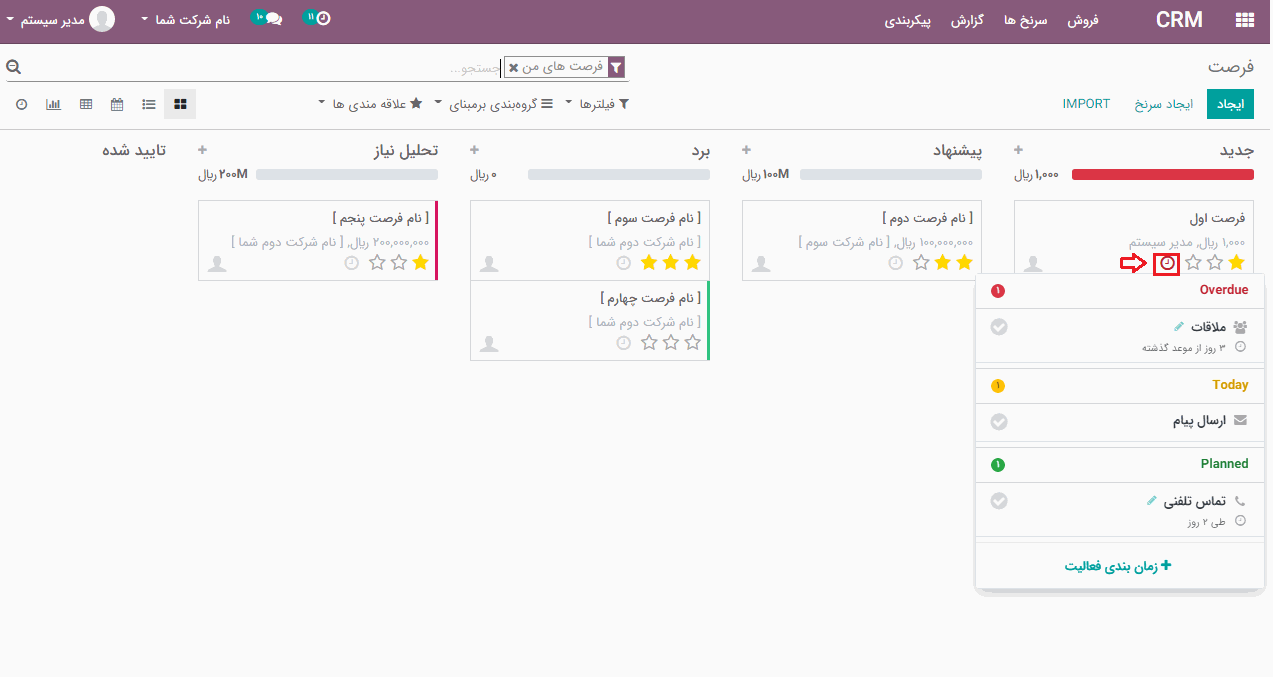Click the search magnifier icon

tap(13, 67)
